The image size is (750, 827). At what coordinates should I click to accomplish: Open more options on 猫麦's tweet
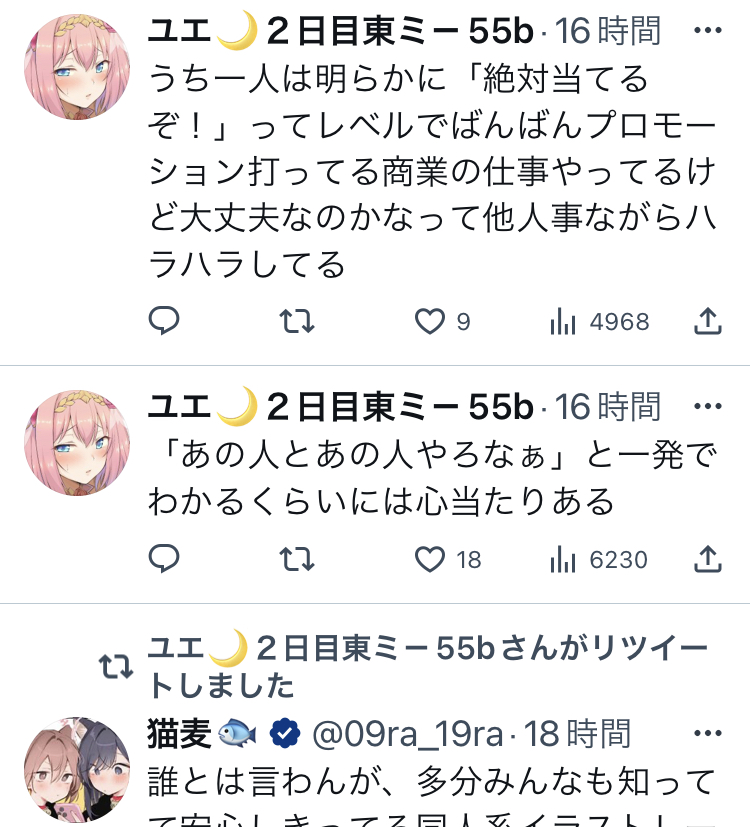pos(707,733)
